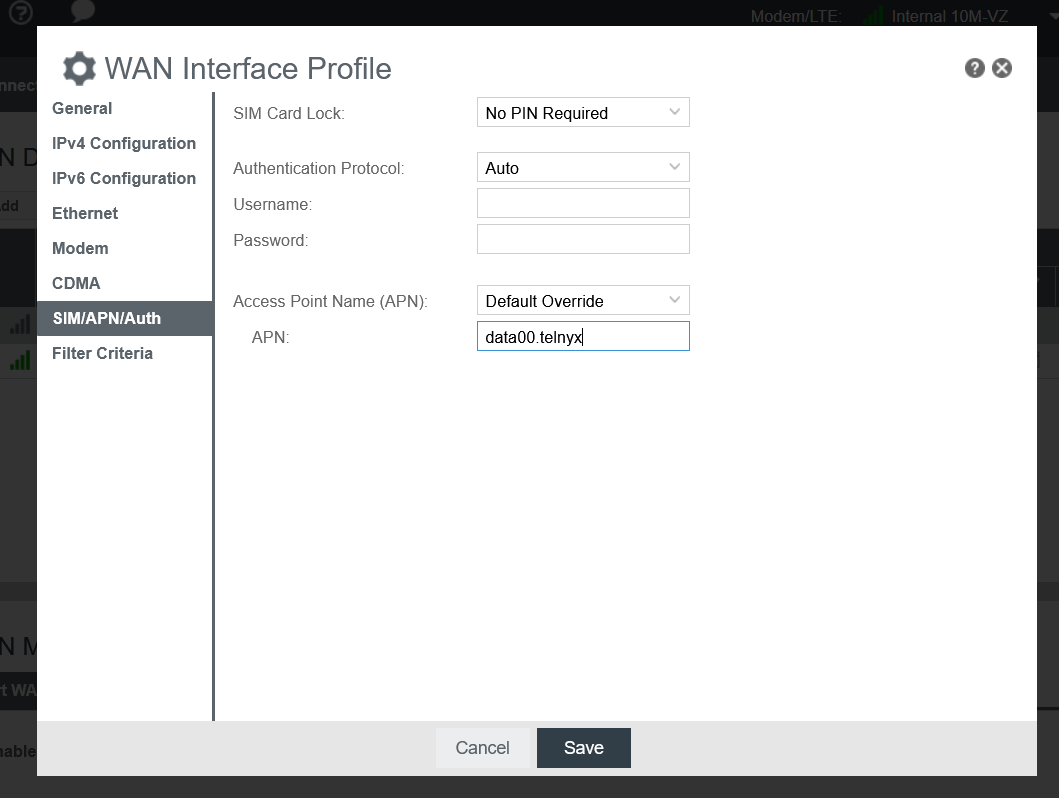Expand the Authentication Protocol dropdown
Image resolution: width=1059 pixels, height=798 pixels.
pyautogui.click(x=583, y=168)
